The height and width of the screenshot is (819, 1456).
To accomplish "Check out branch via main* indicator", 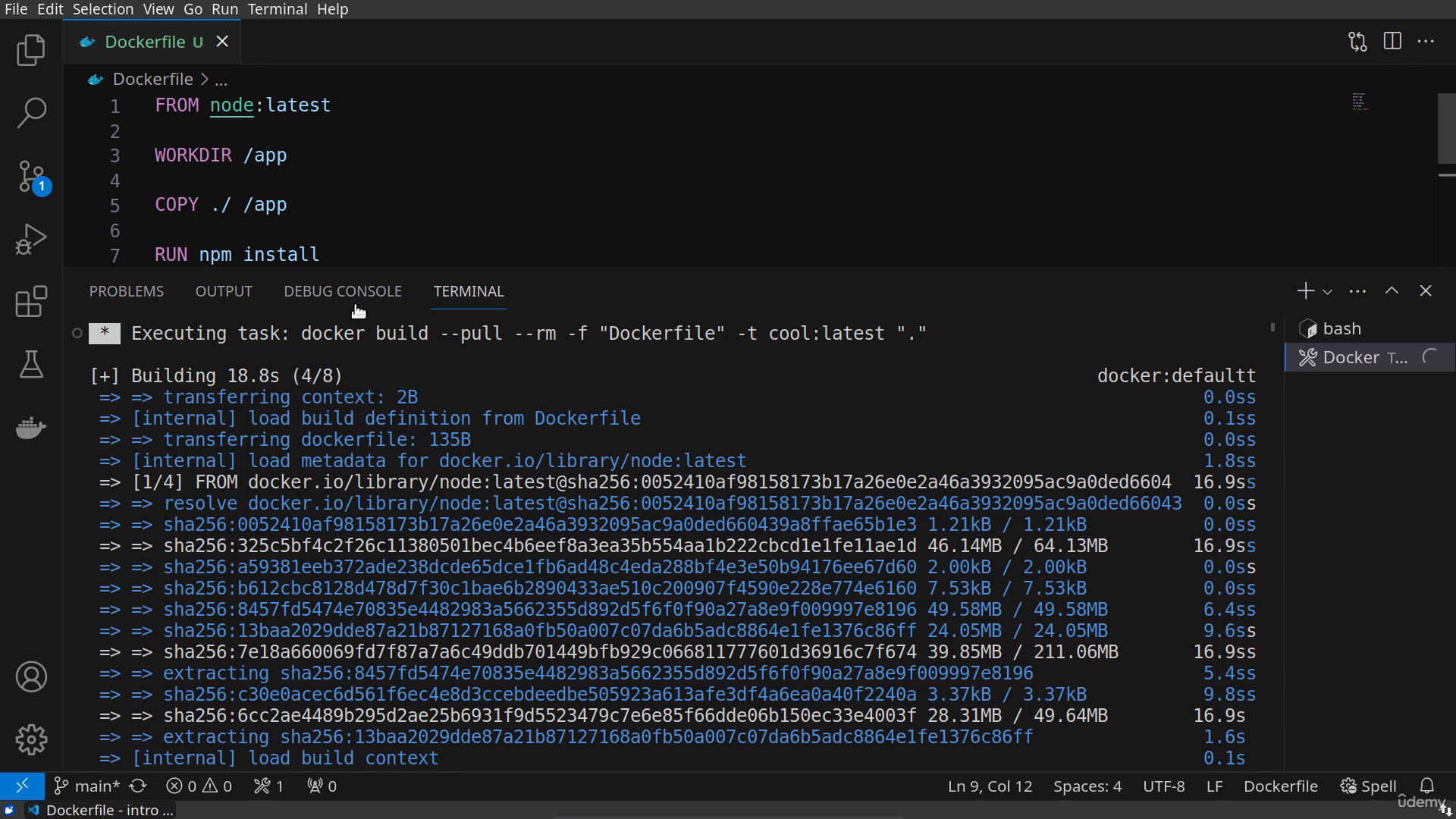I will coord(87,786).
